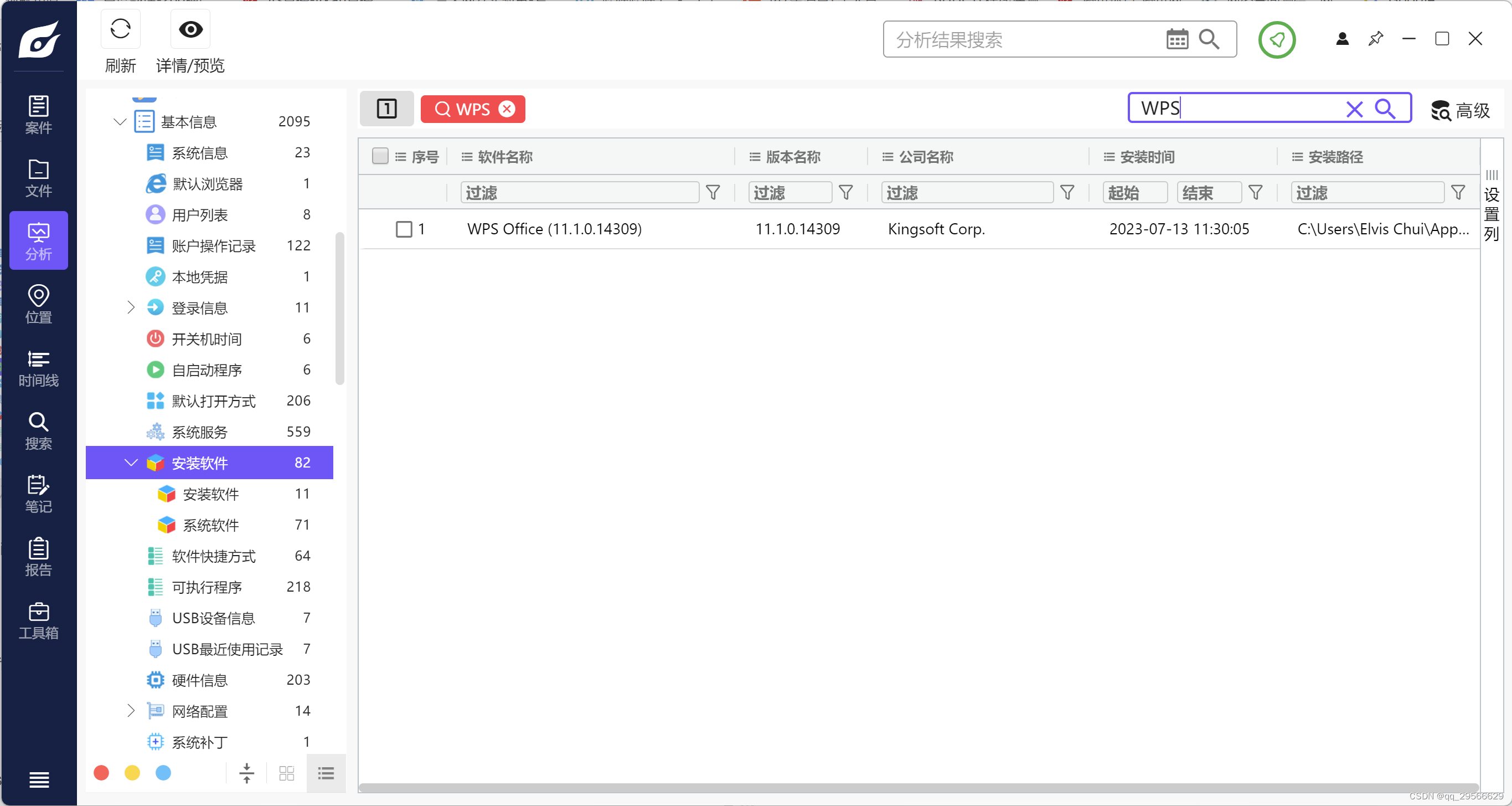
Task: Open the calendar icon in global search
Action: click(x=1177, y=39)
